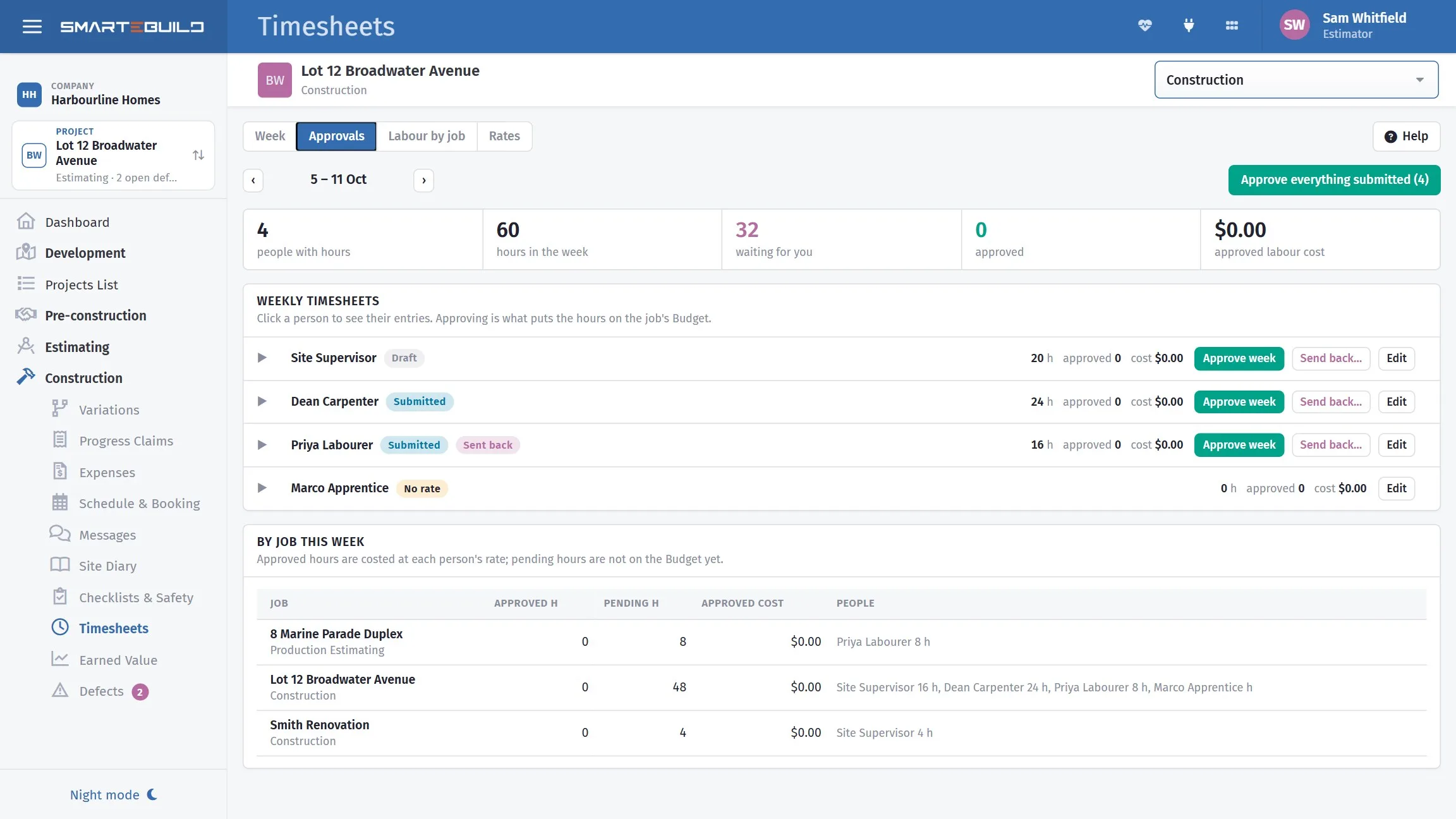Click the Harbourline Homes company entry
This screenshot has width=1456, height=819.
pos(88,94)
